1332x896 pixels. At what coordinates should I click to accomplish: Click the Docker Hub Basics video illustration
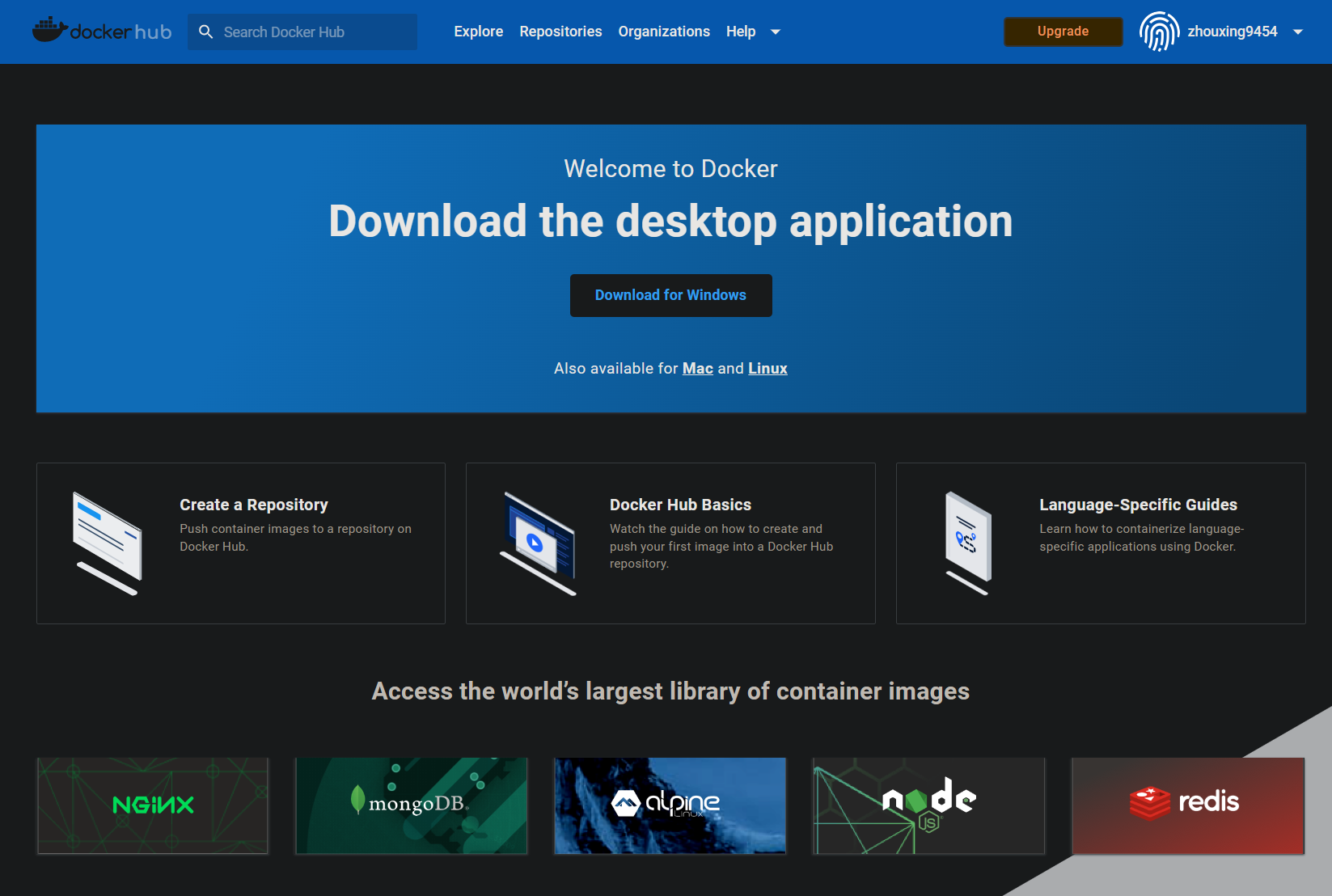click(538, 543)
